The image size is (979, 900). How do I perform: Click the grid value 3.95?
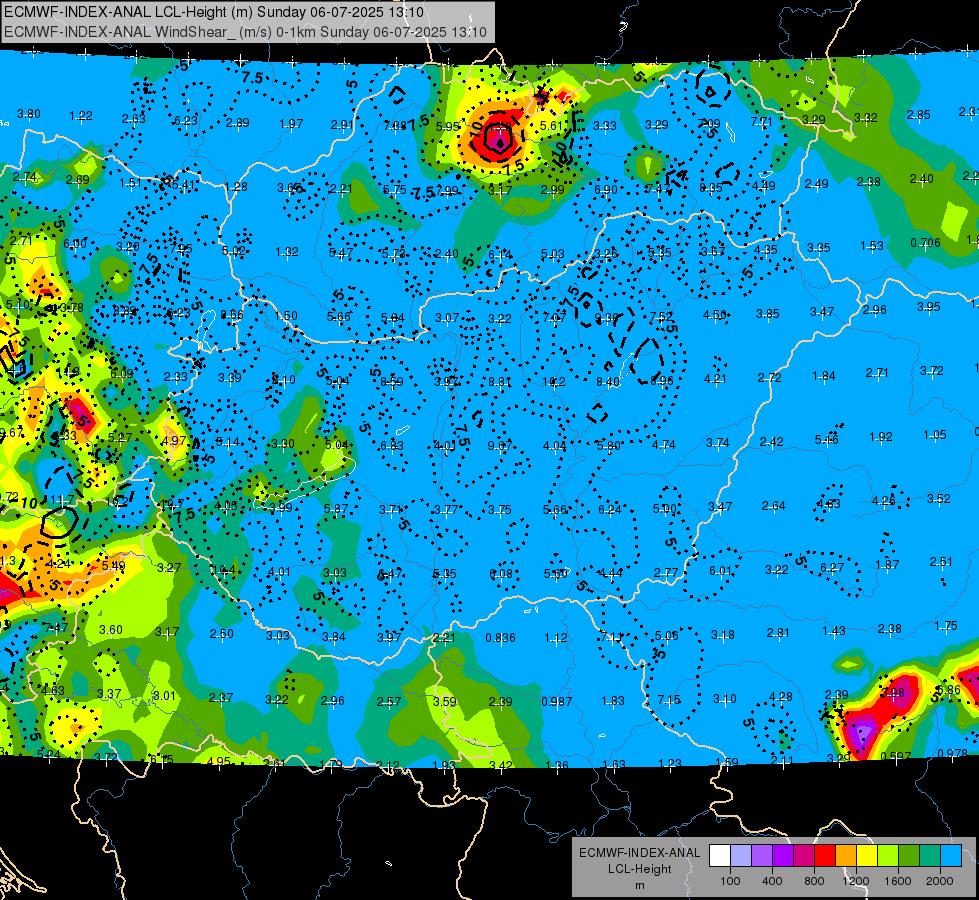[x=928, y=306]
